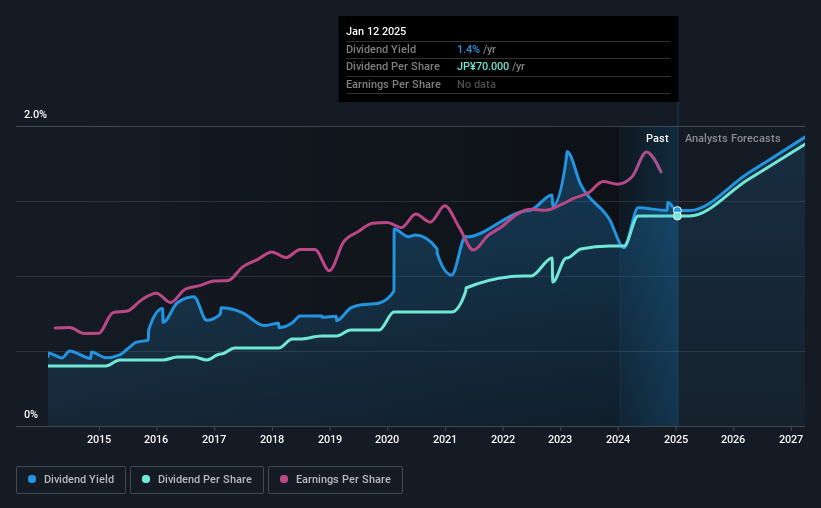Click the Dividend Yield tooltip row label
Viewport: 821px width, 508px height.
[x=381, y=49]
